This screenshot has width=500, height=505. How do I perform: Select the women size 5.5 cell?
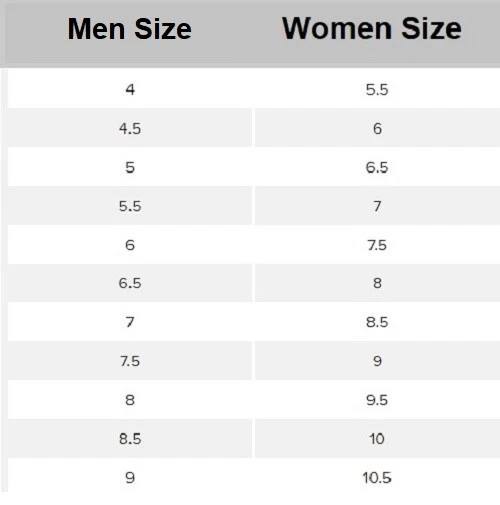coord(377,89)
